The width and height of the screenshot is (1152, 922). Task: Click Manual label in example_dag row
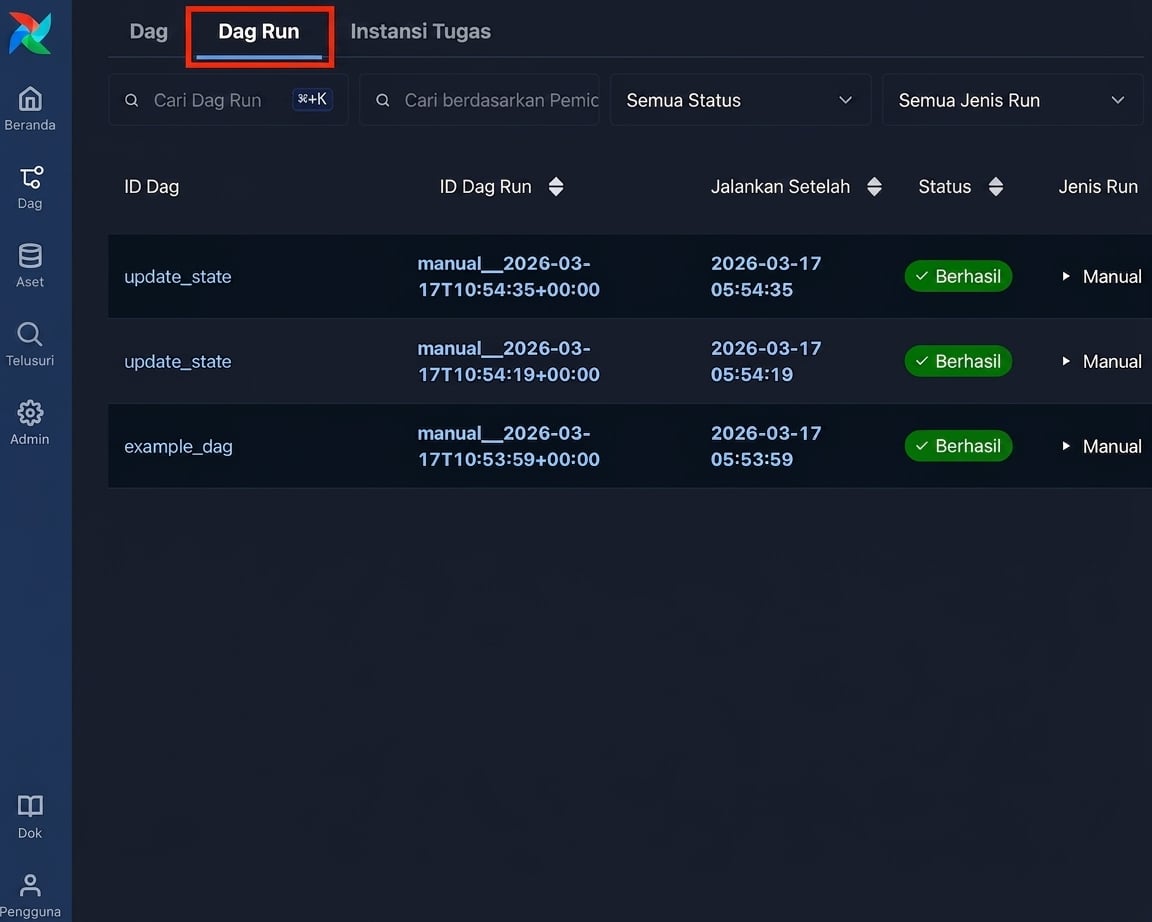(1112, 447)
